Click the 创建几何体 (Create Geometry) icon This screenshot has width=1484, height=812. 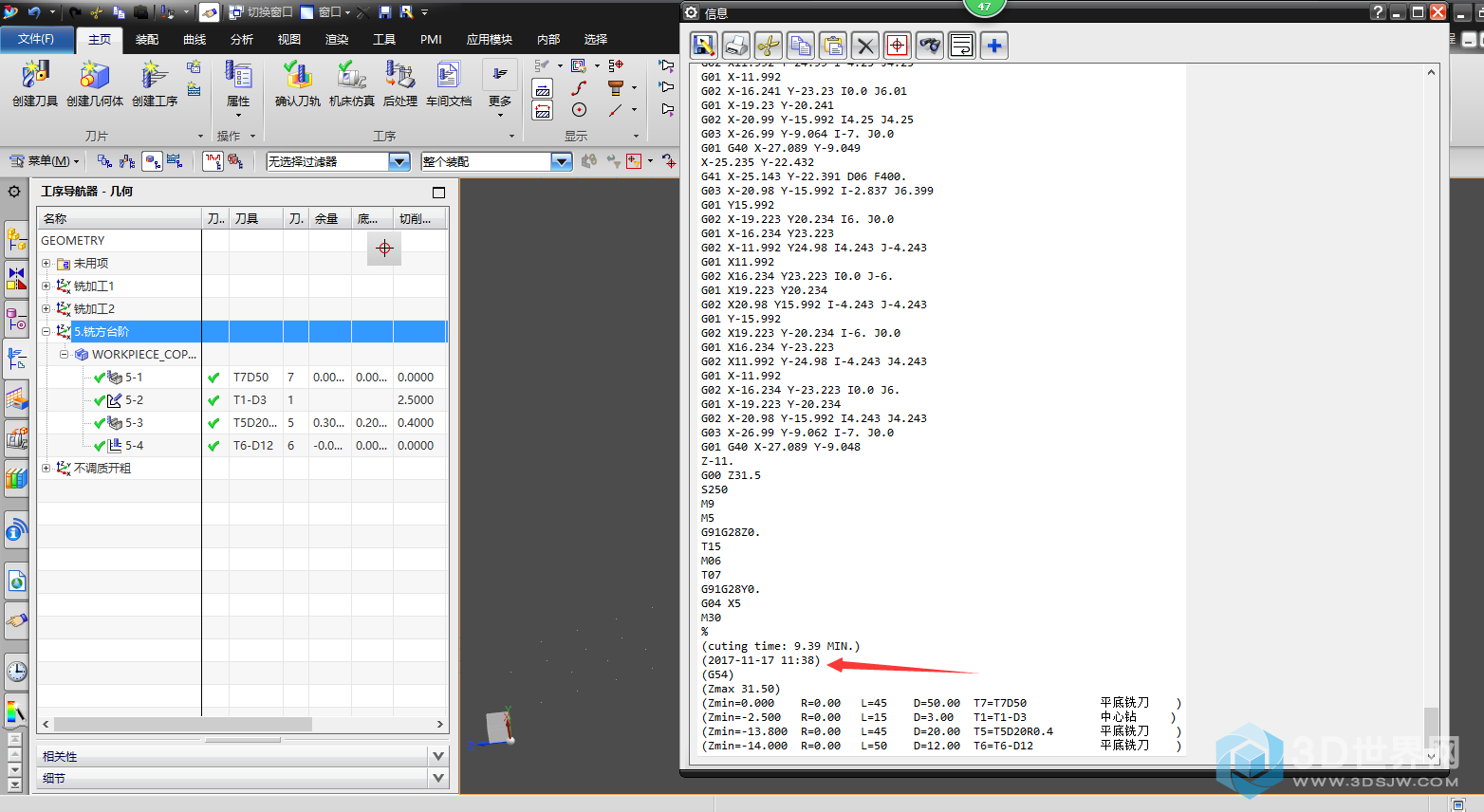point(94,76)
